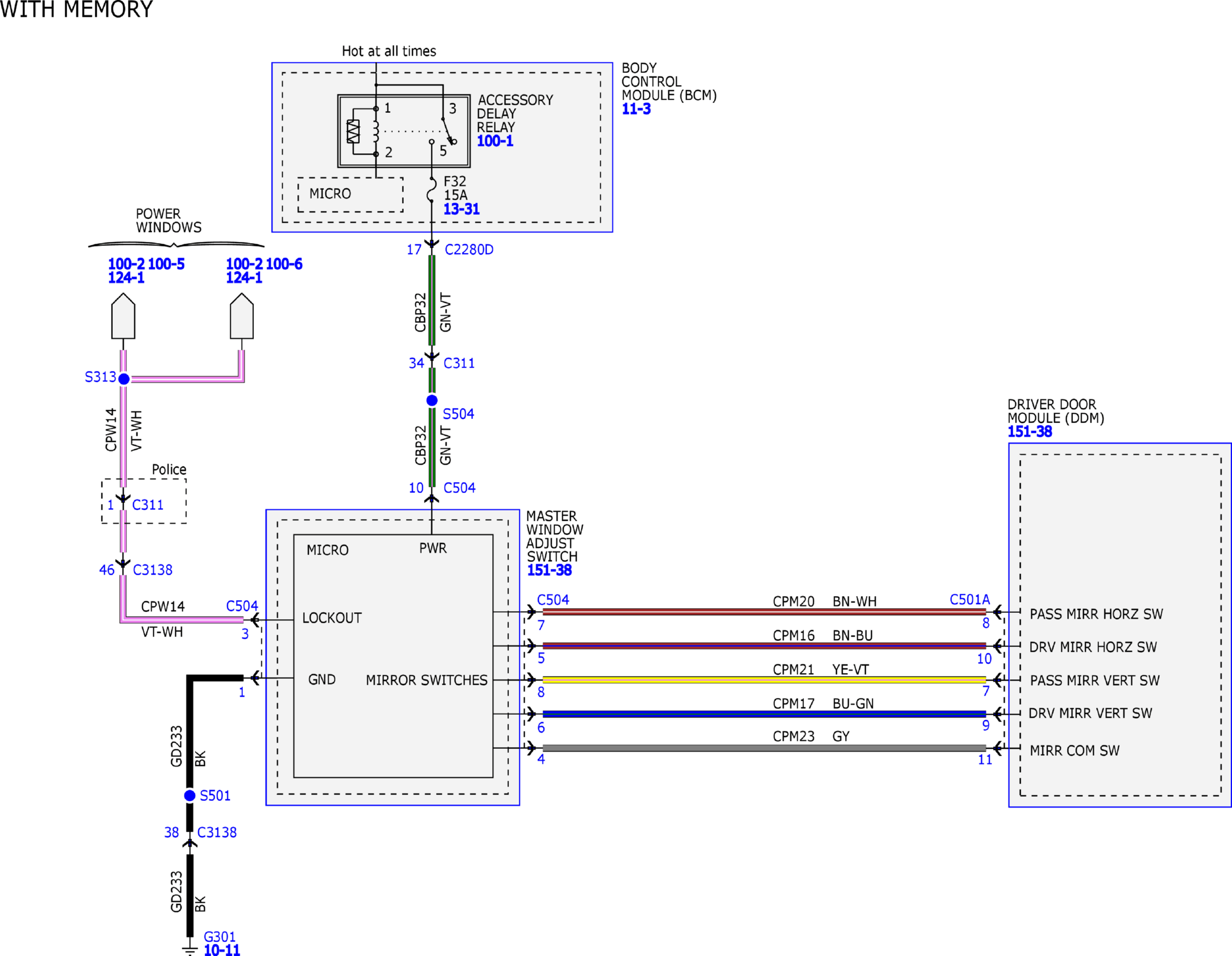Click the relay coil symbol in the accessory delay relay
The height and width of the screenshot is (956, 1232).
click(375, 131)
